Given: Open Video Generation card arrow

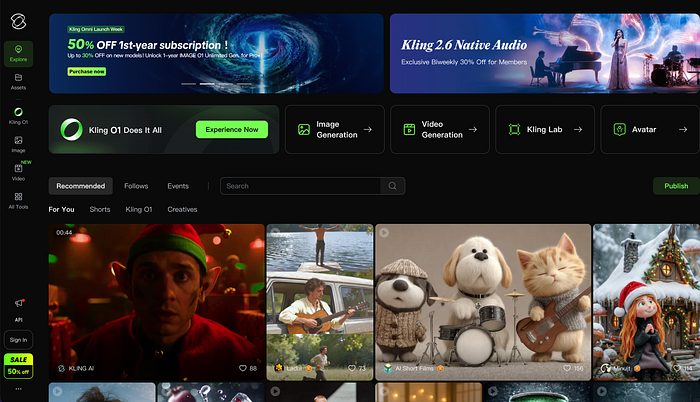Looking at the screenshot, I should tap(472, 129).
